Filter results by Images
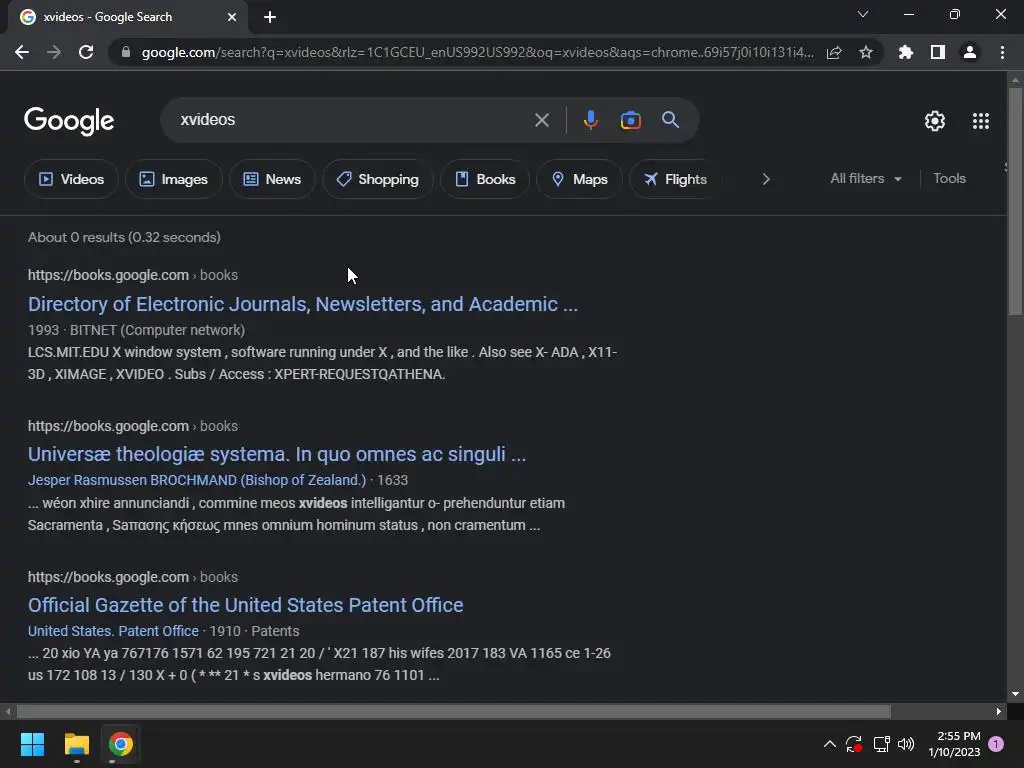This screenshot has width=1024, height=768. coord(174,179)
